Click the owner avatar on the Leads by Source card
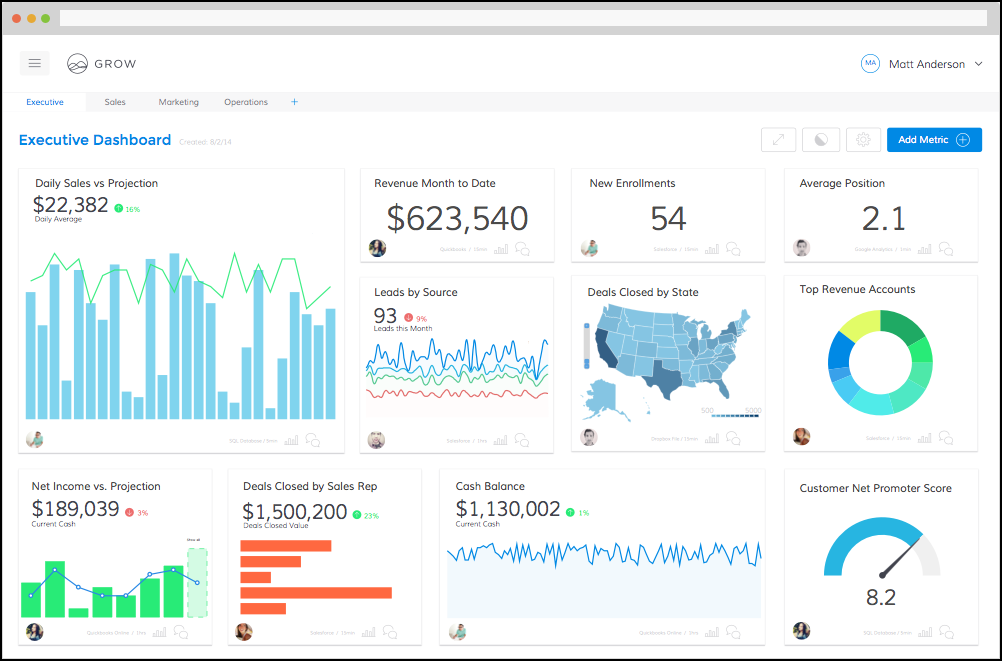1002x661 pixels. pos(376,440)
